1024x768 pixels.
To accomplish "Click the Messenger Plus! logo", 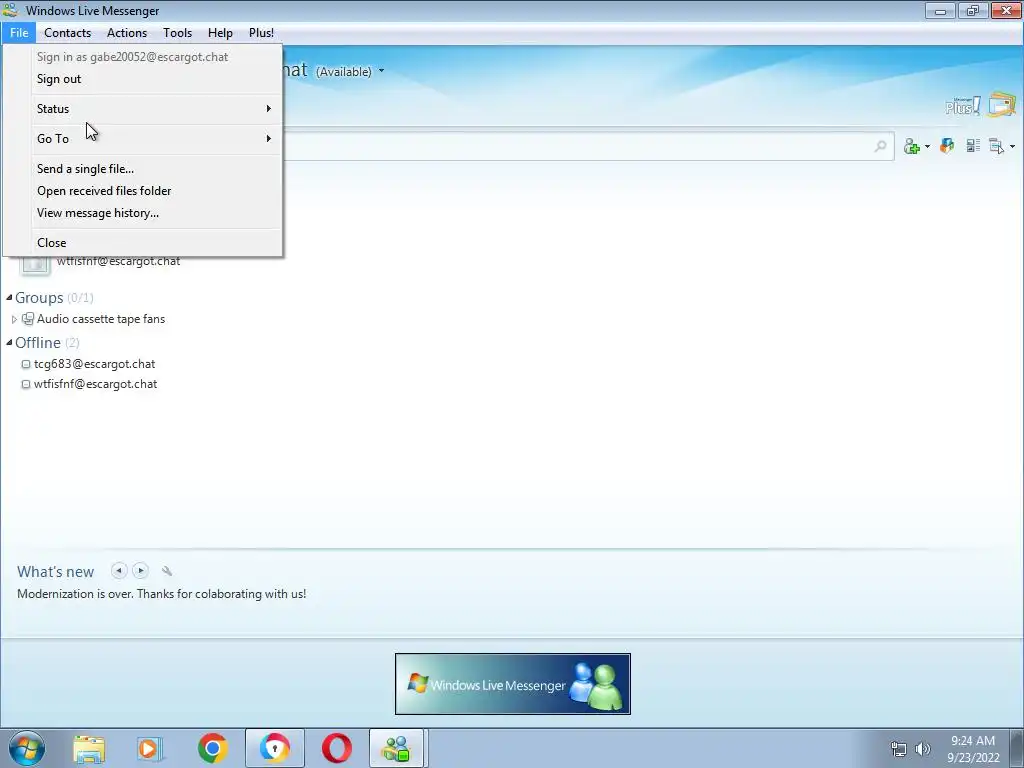I will (963, 106).
